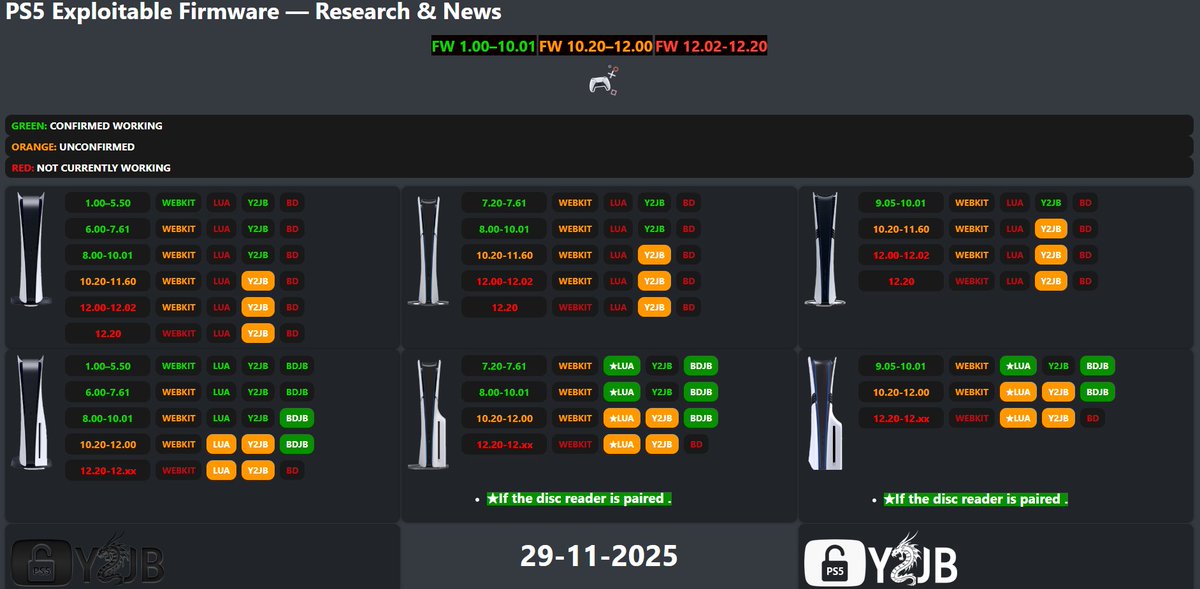Click the date "29-11-2025"
Screen dimensions: 1200x589
(x=599, y=555)
